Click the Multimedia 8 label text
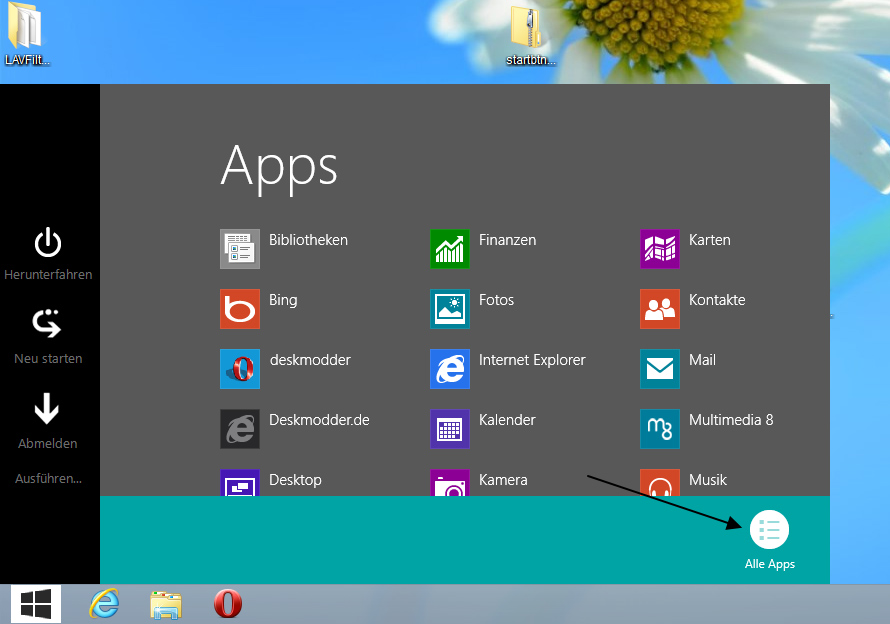 coord(731,420)
